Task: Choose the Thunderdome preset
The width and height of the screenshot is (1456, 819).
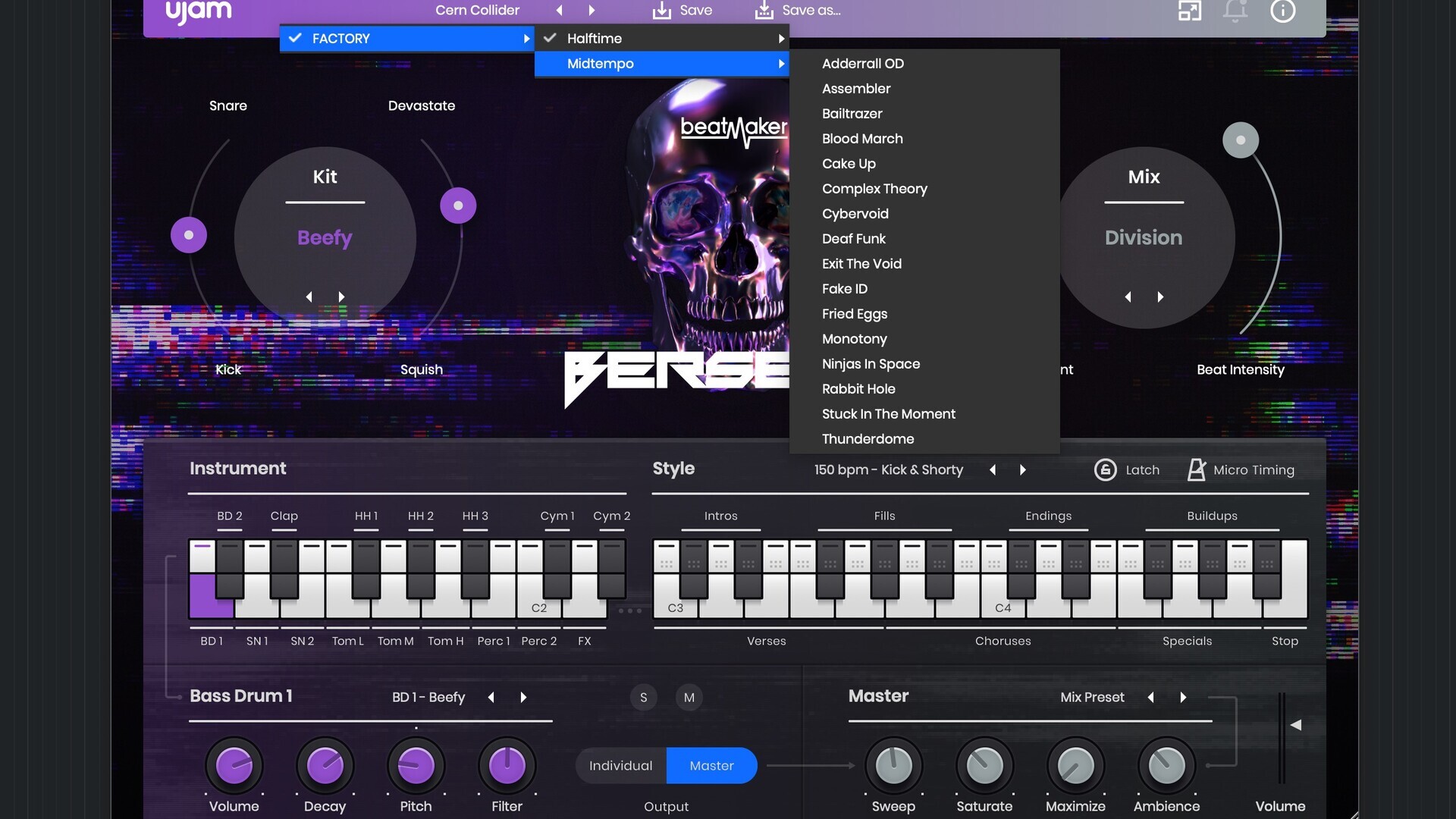Action: point(924,439)
